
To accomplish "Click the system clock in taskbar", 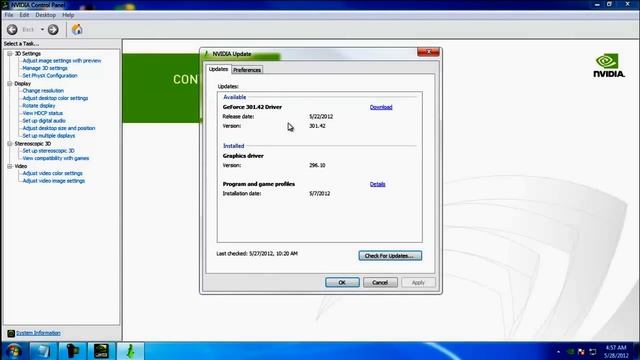I will [616, 351].
